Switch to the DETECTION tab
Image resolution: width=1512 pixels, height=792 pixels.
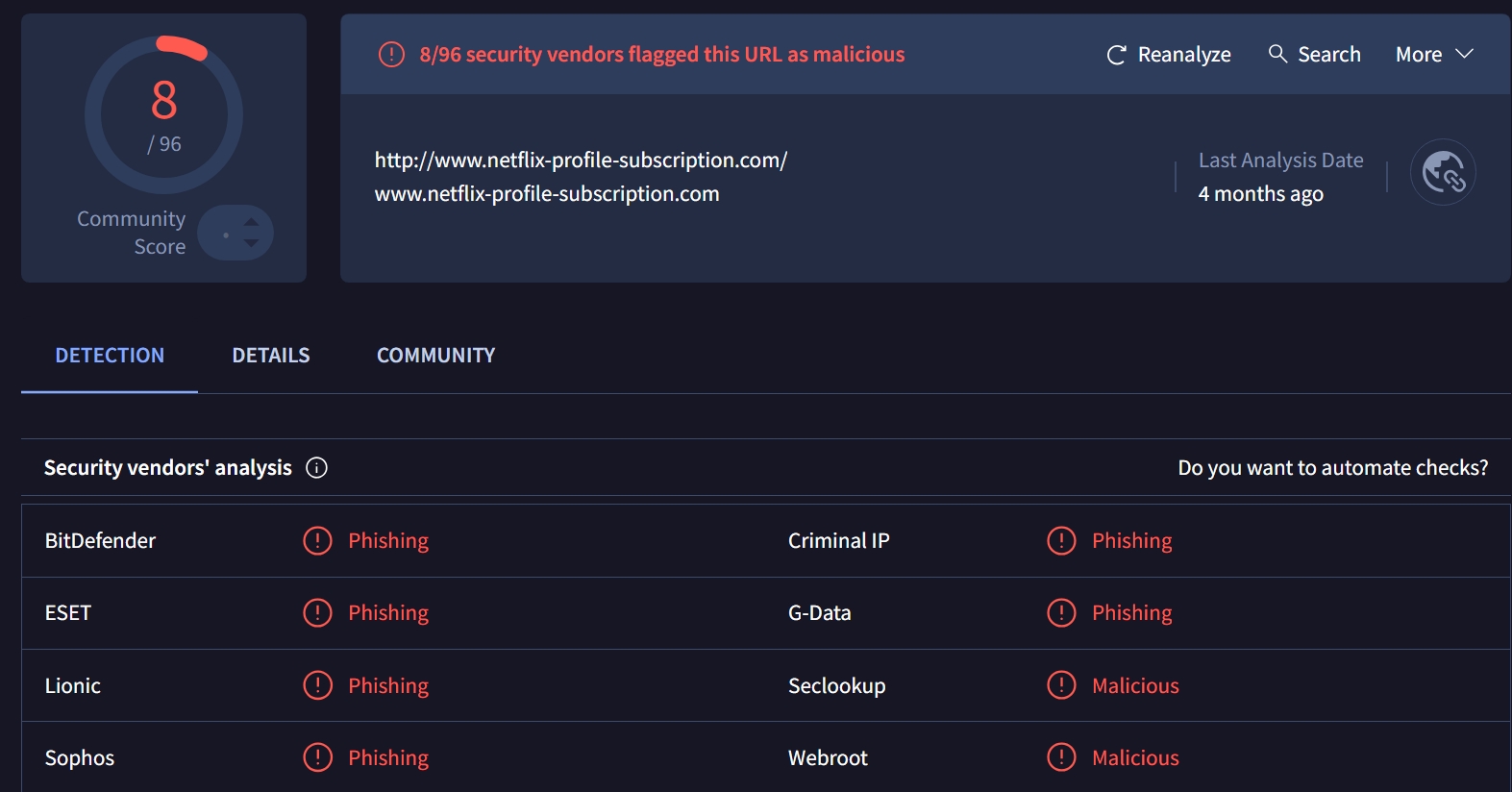tap(110, 356)
